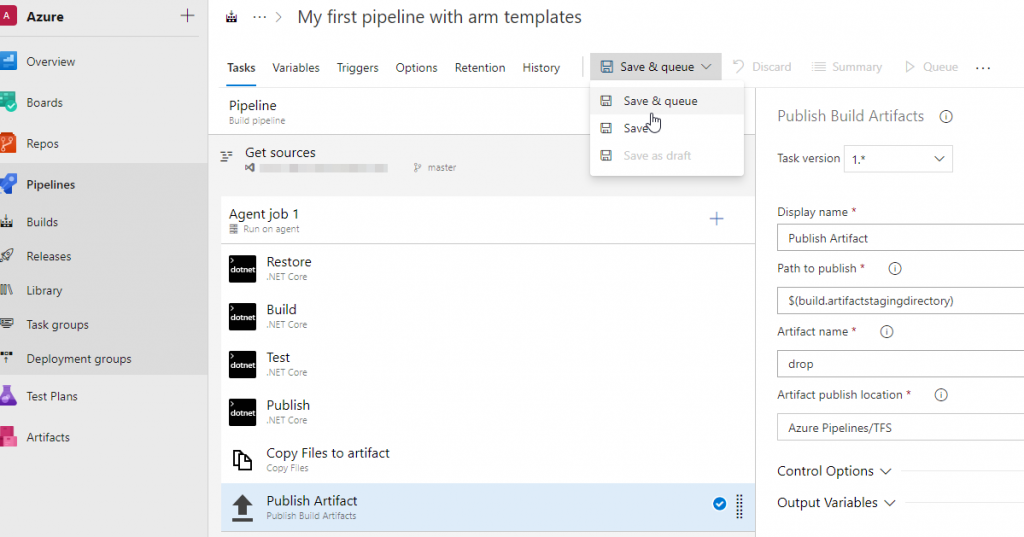Open Publish Build Artifacts info icon
The width and height of the screenshot is (1024, 537).
coord(946,117)
